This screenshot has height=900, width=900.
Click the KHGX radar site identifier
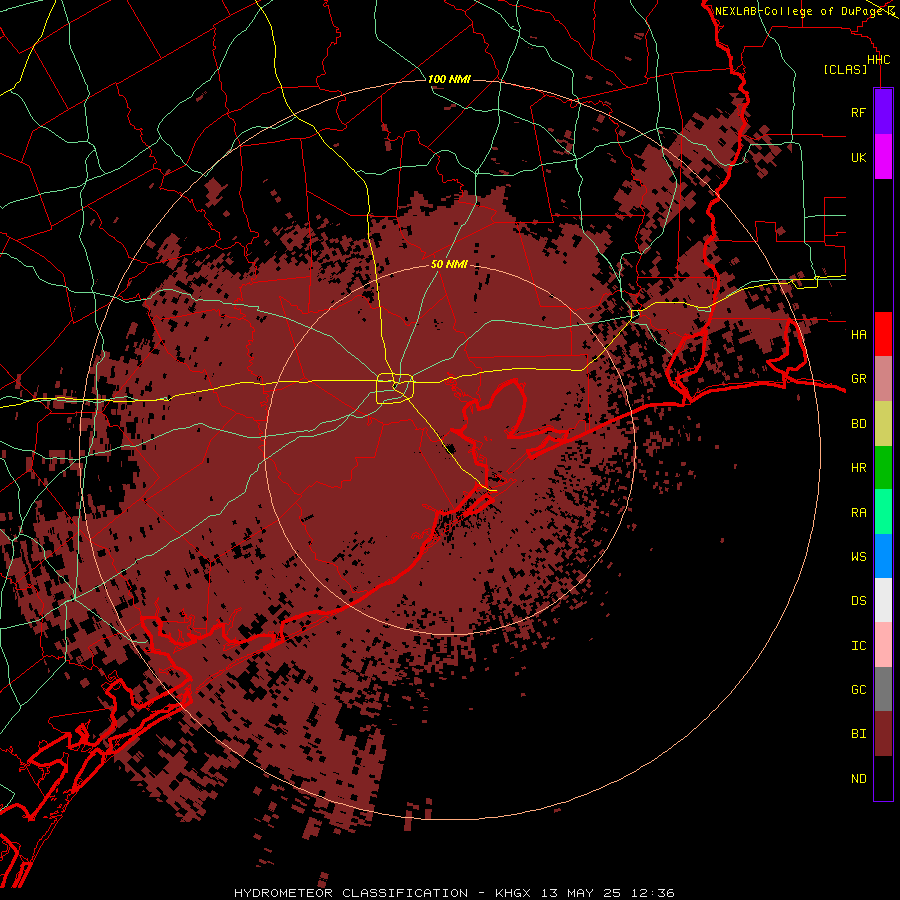513,893
